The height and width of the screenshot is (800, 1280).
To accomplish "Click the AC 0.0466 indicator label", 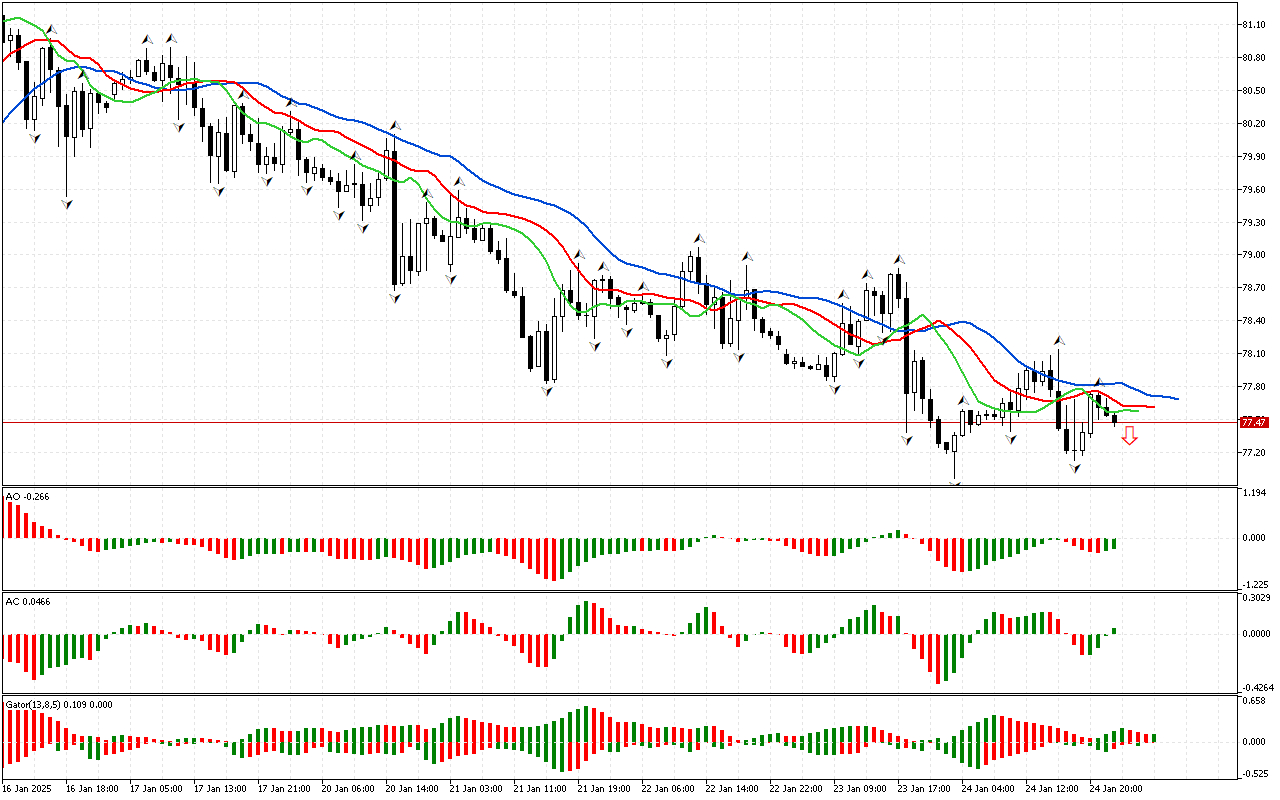I will pyautogui.click(x=28, y=601).
